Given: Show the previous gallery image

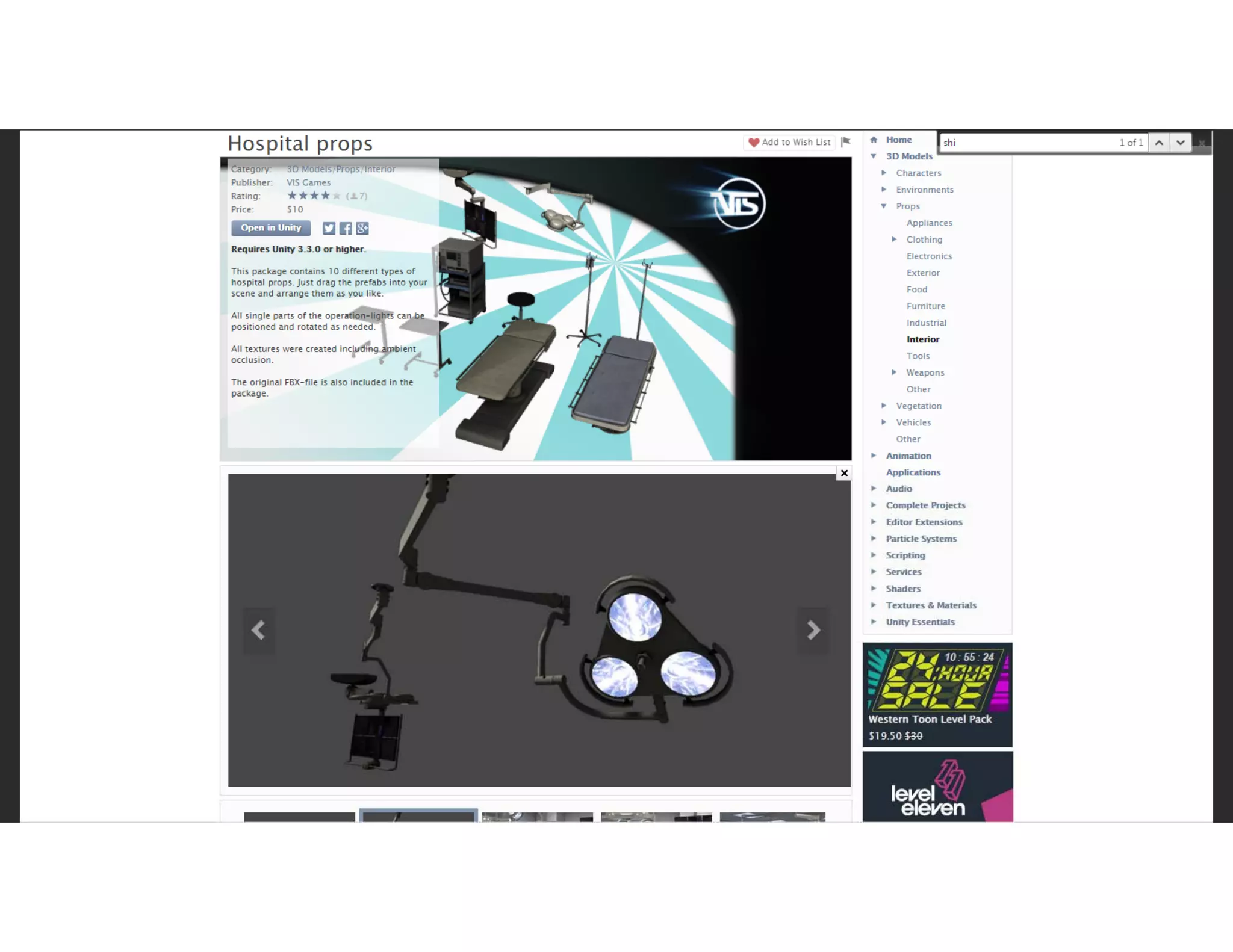Looking at the screenshot, I should [x=258, y=630].
